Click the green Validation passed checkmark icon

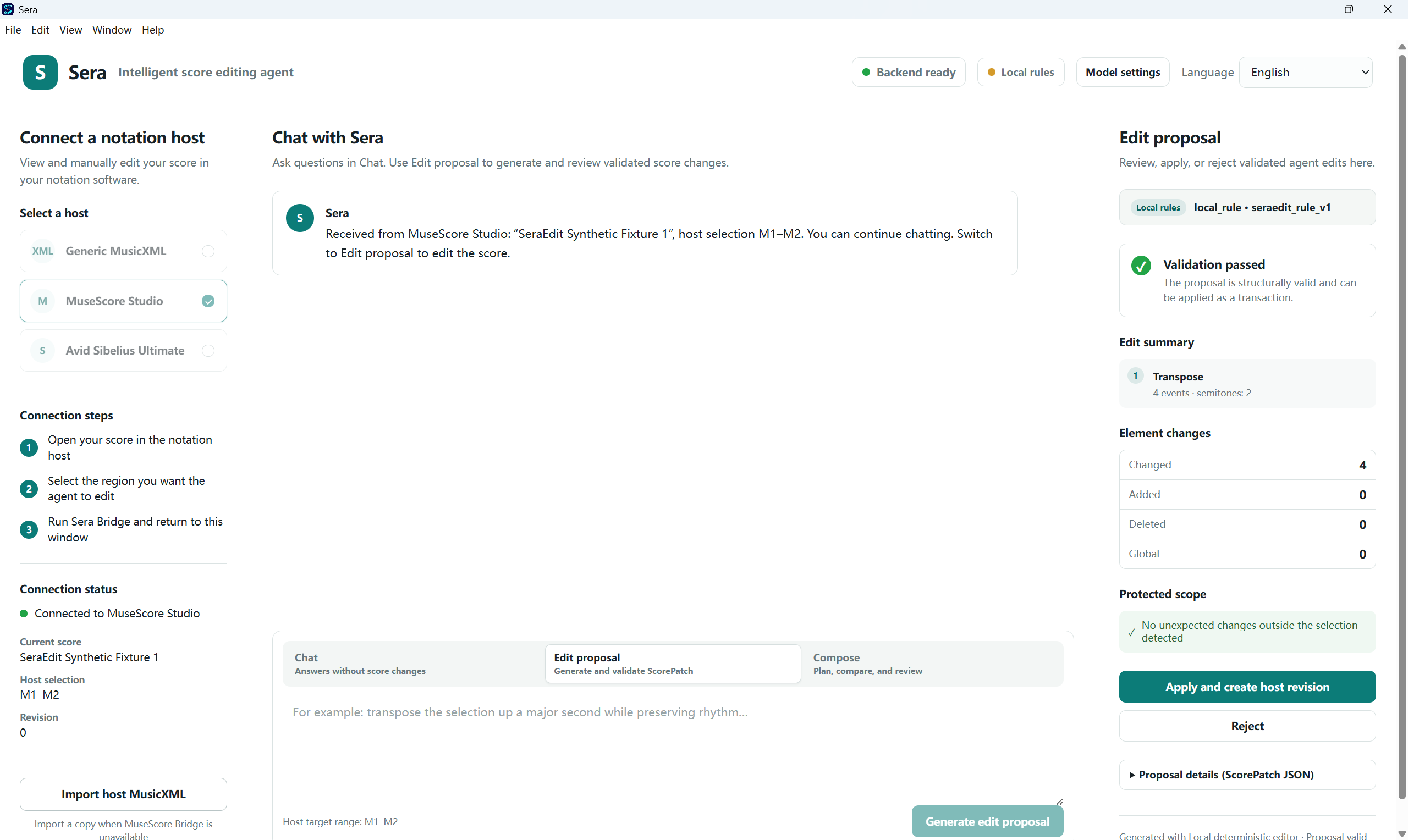click(x=1141, y=266)
